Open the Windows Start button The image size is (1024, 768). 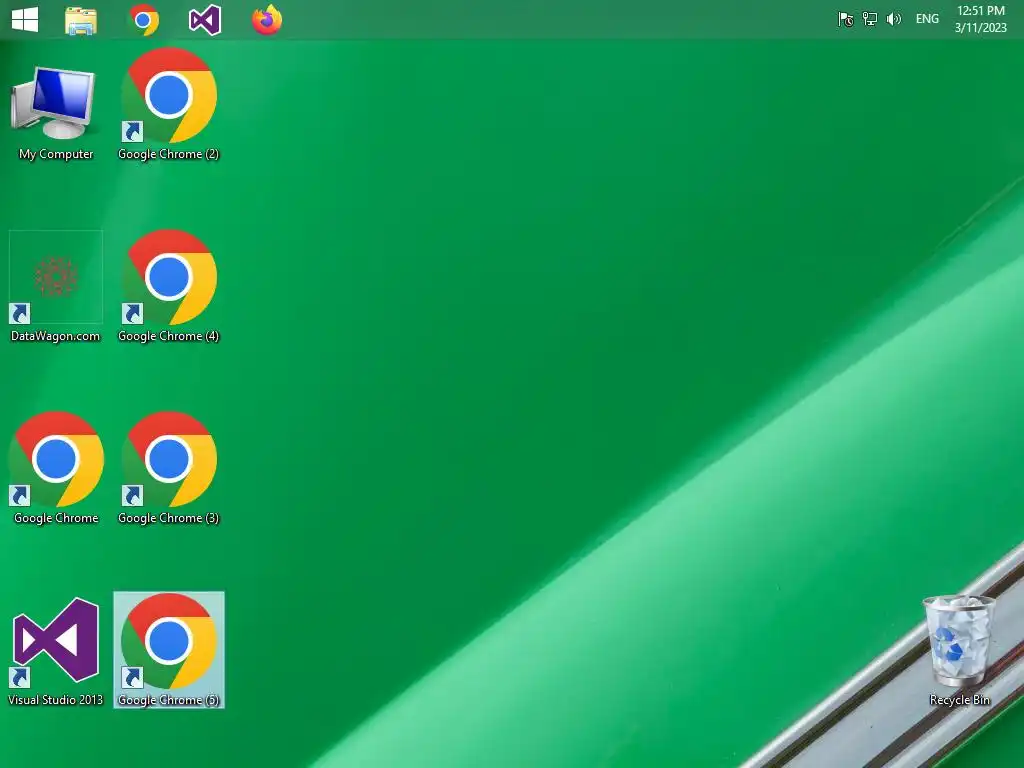pyautogui.click(x=25, y=19)
